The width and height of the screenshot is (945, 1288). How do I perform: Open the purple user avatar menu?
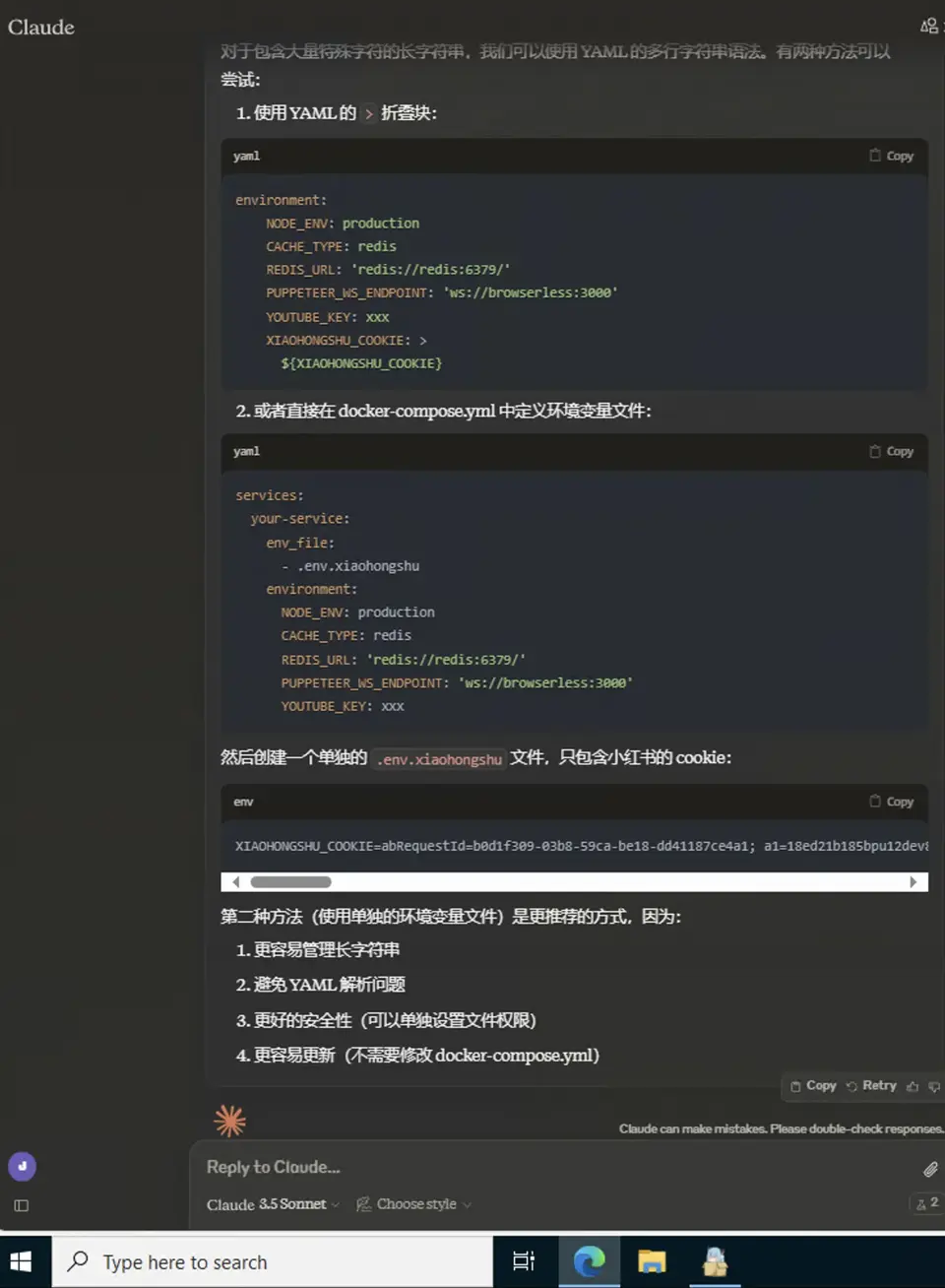tap(22, 1167)
